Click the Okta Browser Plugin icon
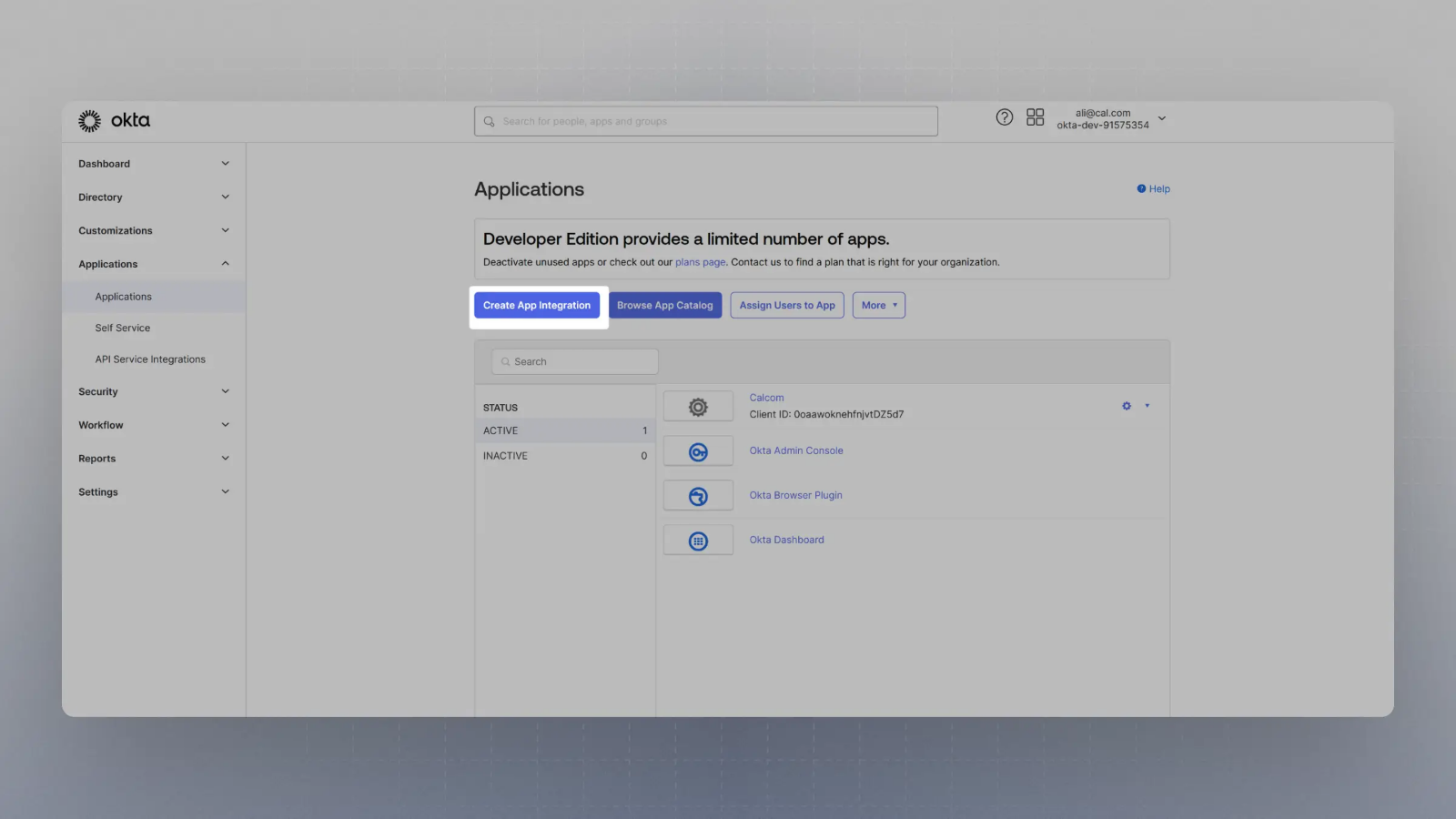 [x=698, y=496]
